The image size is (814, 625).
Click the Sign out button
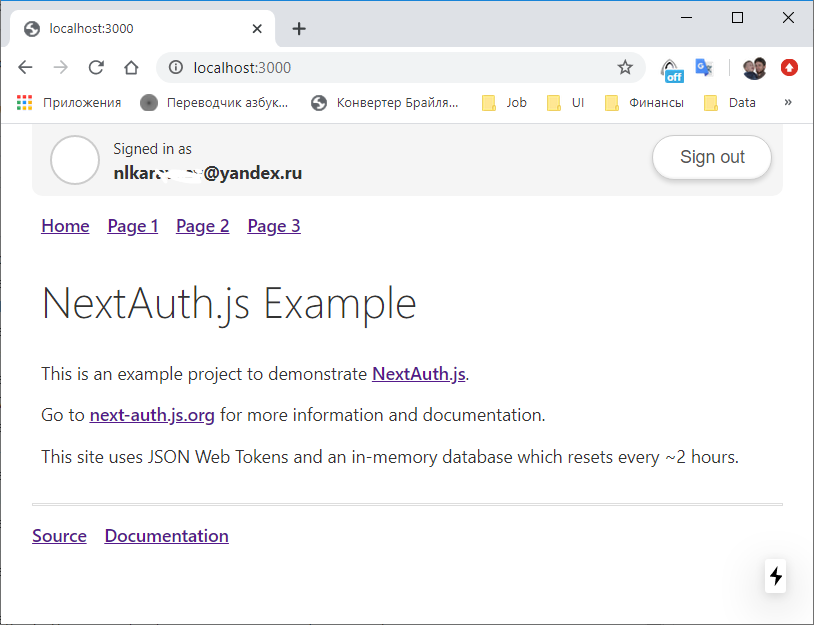click(x=712, y=157)
